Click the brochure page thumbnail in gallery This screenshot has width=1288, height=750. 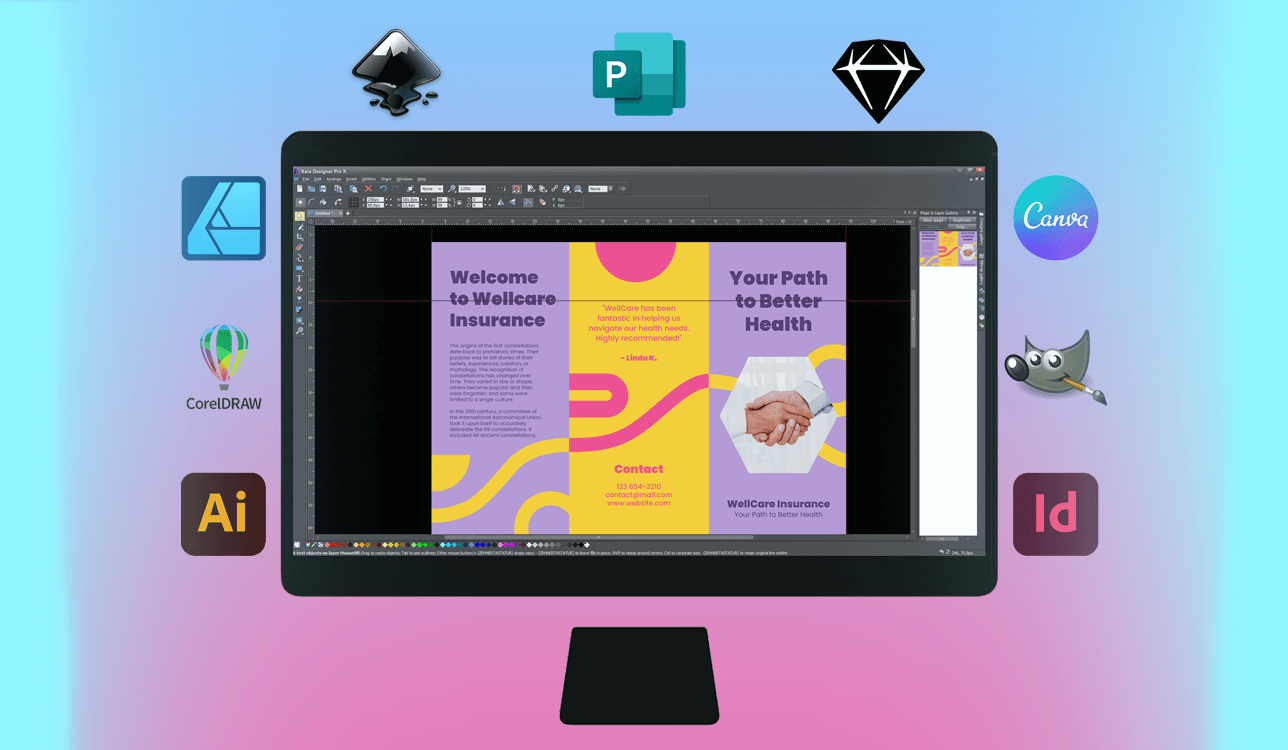pos(948,248)
